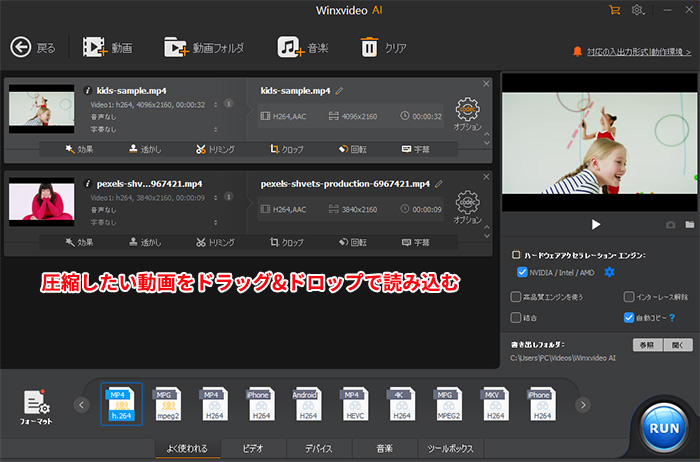Click the クリア trash icon
Screen dimensions: 700x462
coord(369,47)
